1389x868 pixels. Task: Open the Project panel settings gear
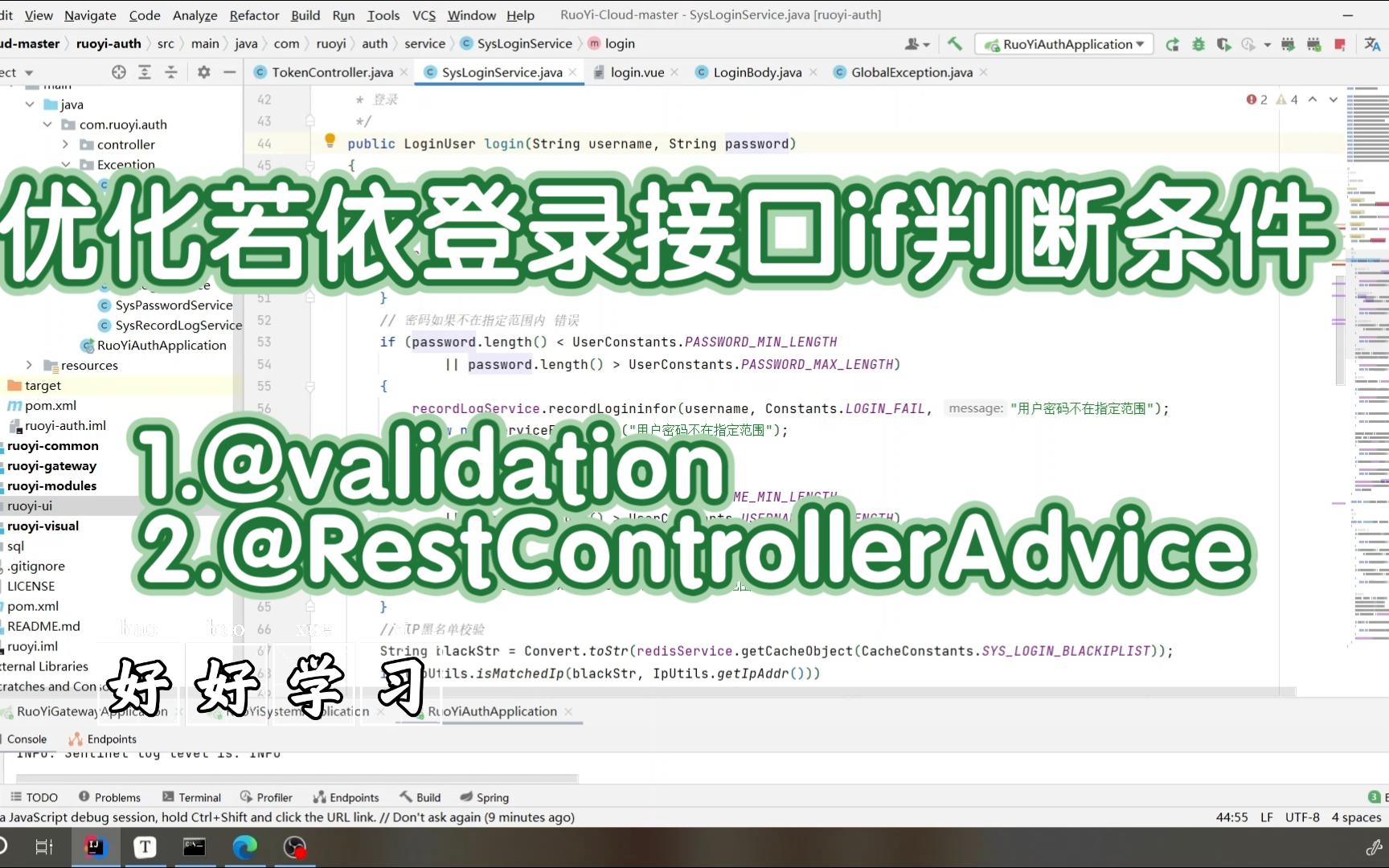coord(203,72)
